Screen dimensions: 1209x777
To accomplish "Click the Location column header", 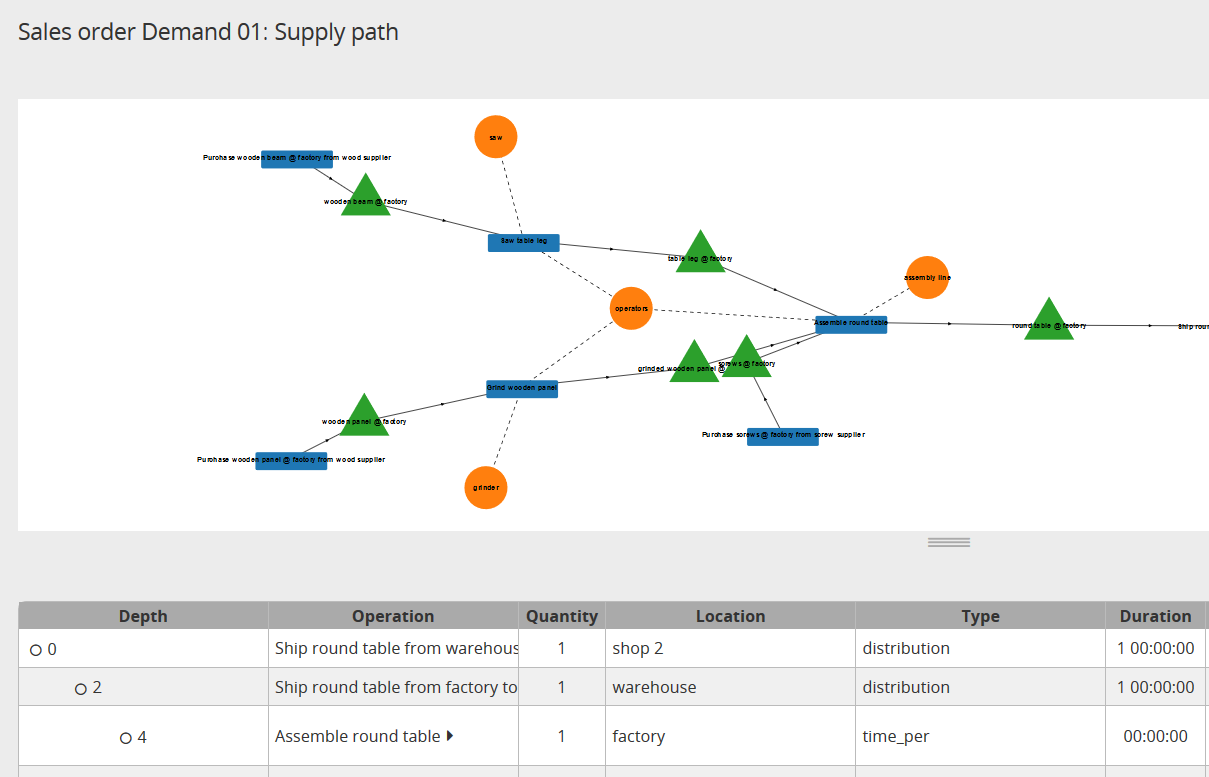I will tap(730, 616).
